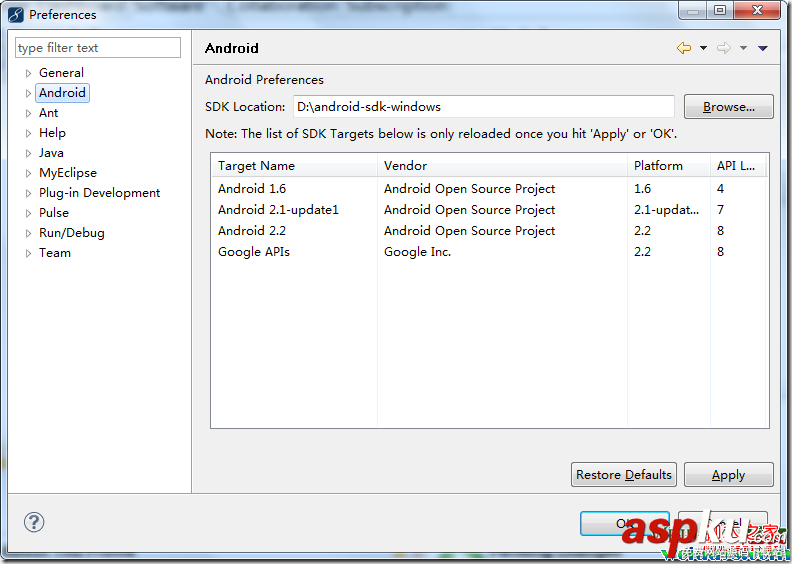Sort by Vendor column header
792x564 pixels.
(x=502, y=166)
